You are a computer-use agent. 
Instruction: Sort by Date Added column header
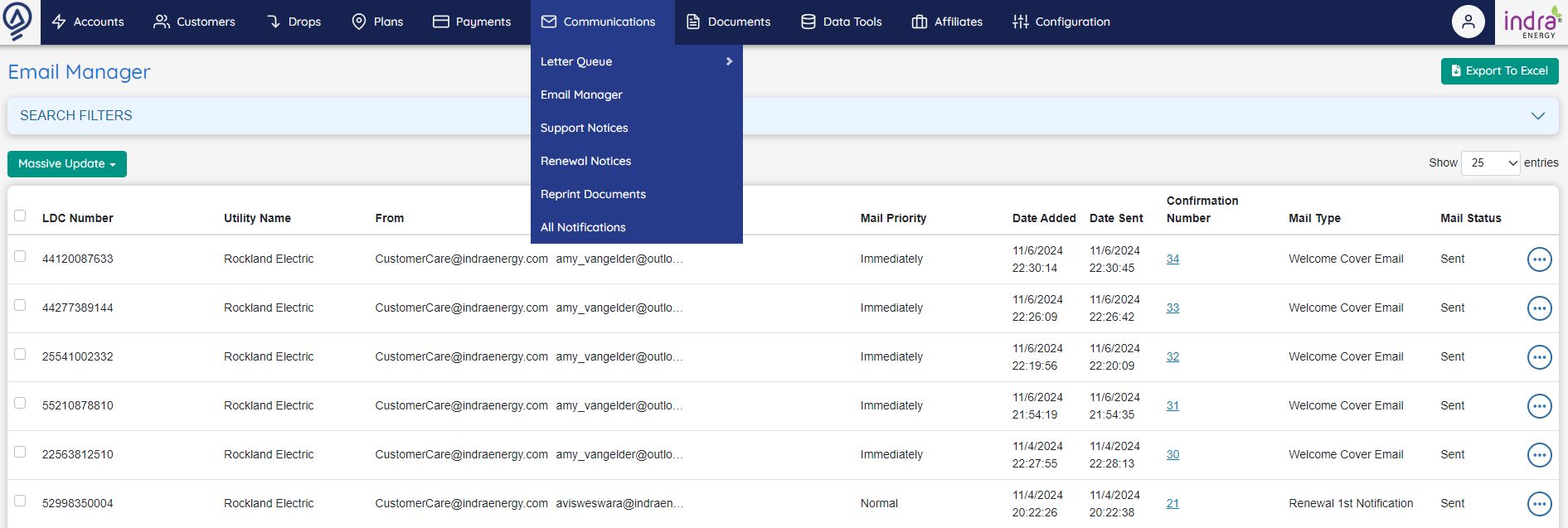click(1044, 218)
